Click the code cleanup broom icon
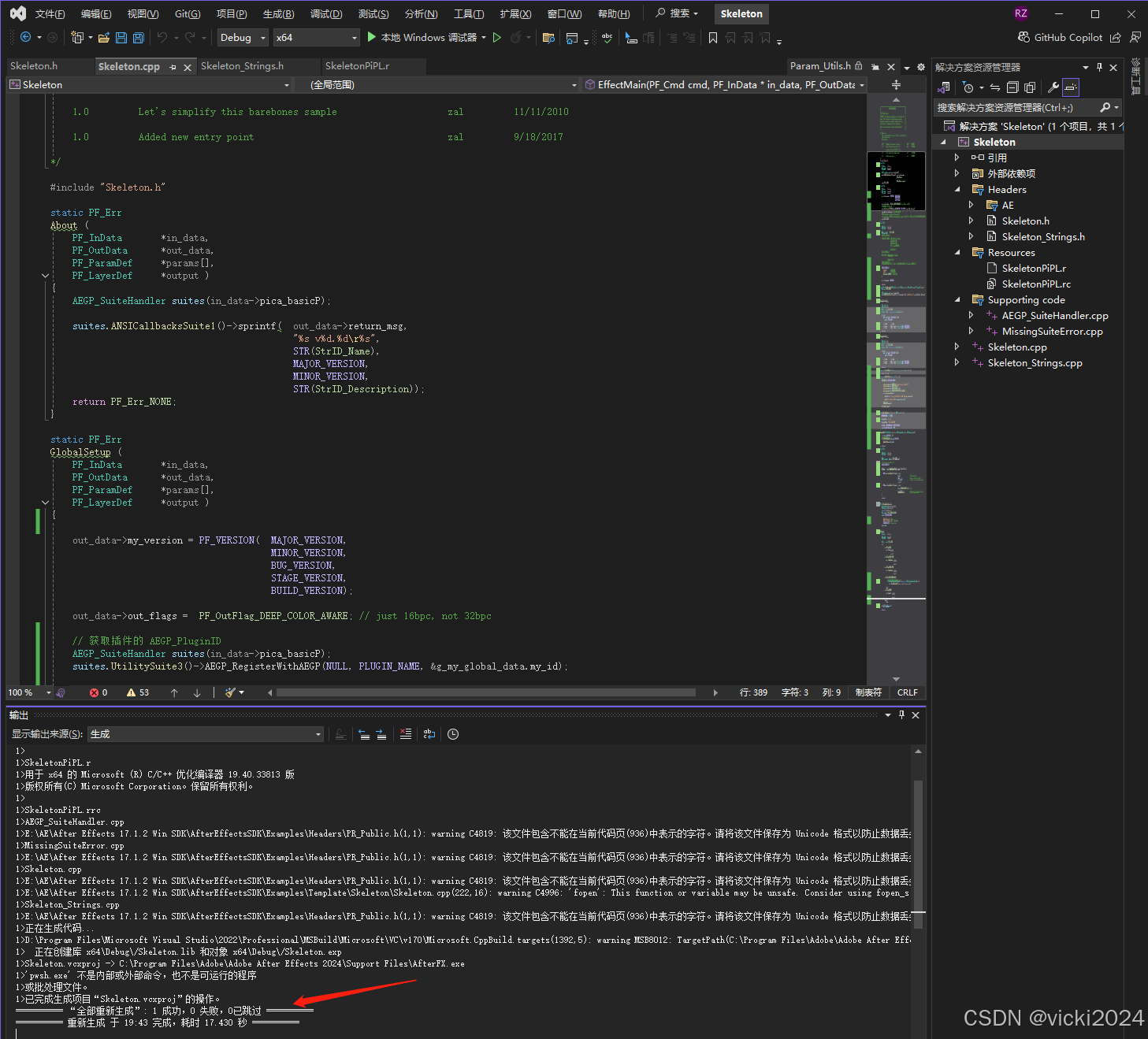The height and width of the screenshot is (1039, 1148). click(230, 692)
